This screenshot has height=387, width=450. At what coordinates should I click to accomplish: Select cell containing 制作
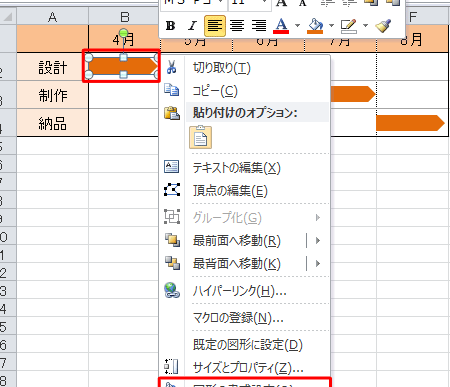(53, 95)
